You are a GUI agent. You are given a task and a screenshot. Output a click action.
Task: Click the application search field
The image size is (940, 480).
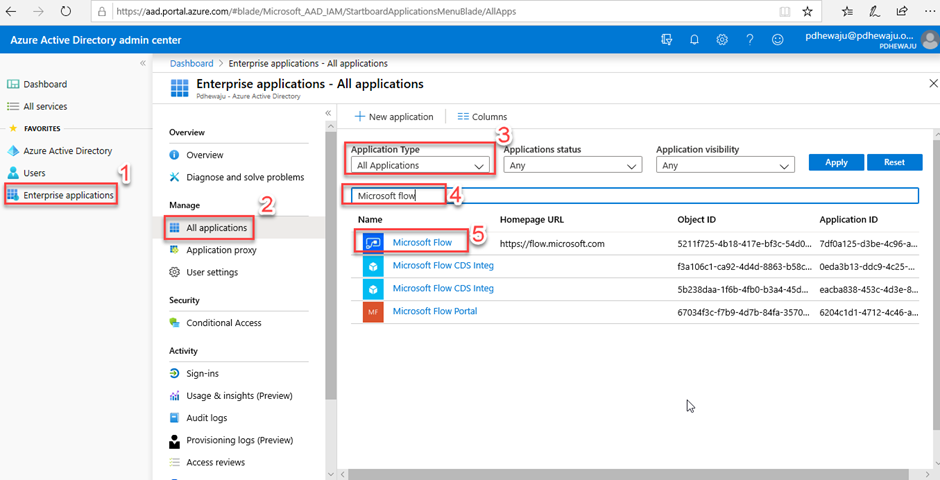(634, 196)
